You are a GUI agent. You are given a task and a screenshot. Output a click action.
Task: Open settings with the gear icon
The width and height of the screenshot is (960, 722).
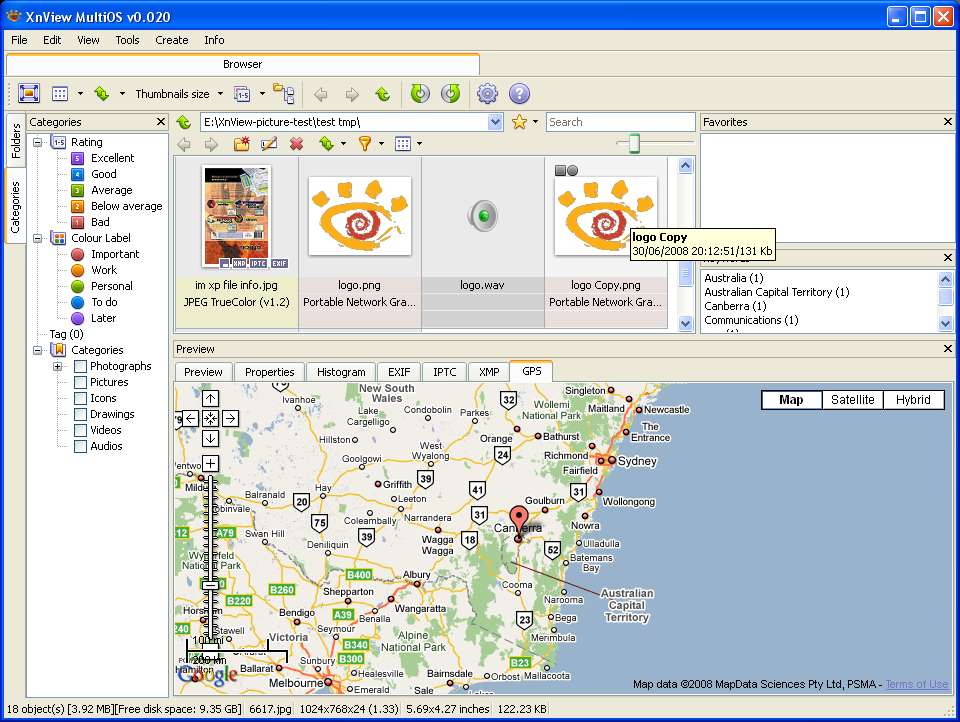click(487, 94)
